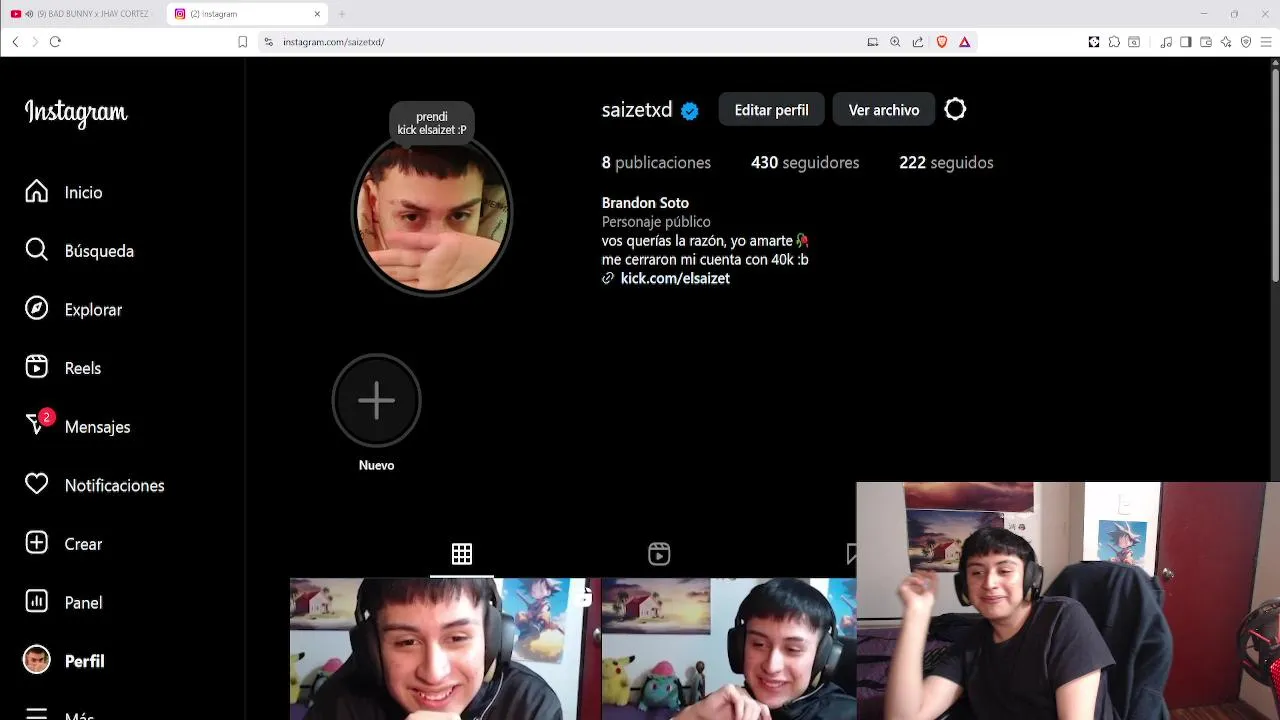Open the Leo AI sparkle icon
Viewport: 1280px width, 720px height.
point(1226,42)
